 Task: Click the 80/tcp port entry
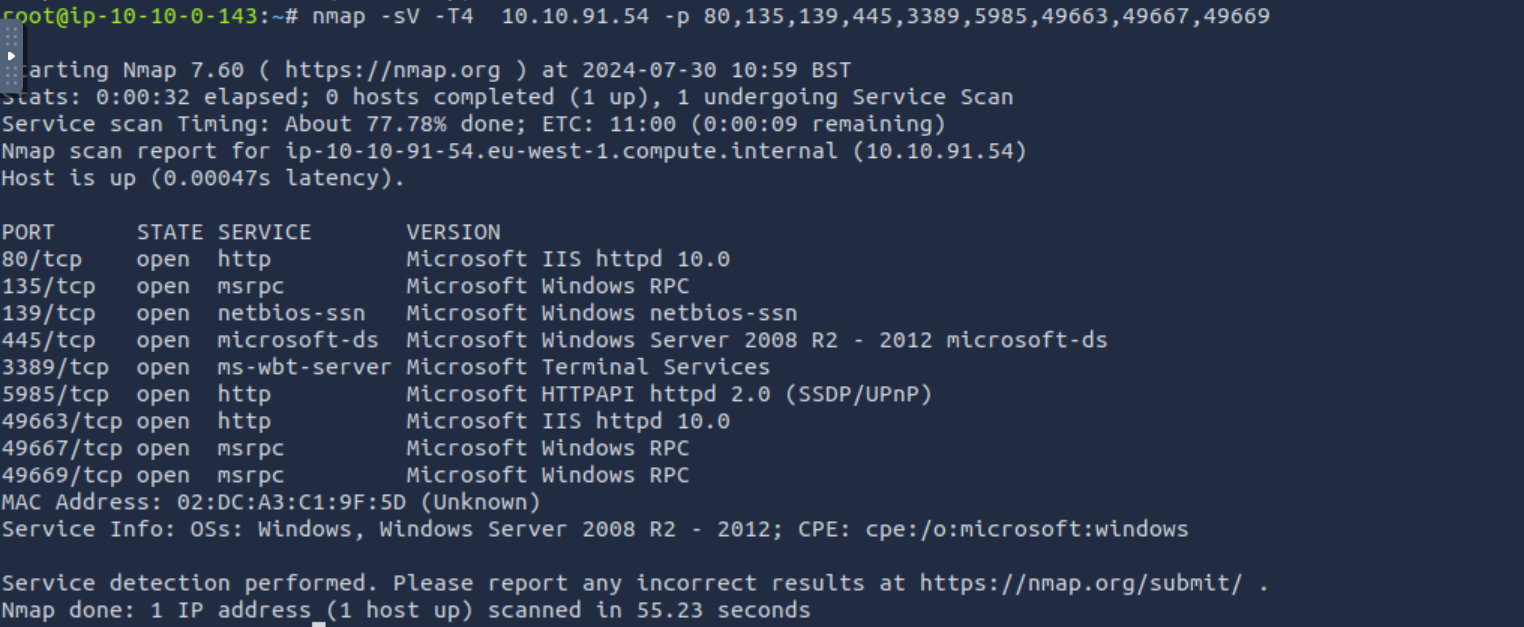pos(41,259)
